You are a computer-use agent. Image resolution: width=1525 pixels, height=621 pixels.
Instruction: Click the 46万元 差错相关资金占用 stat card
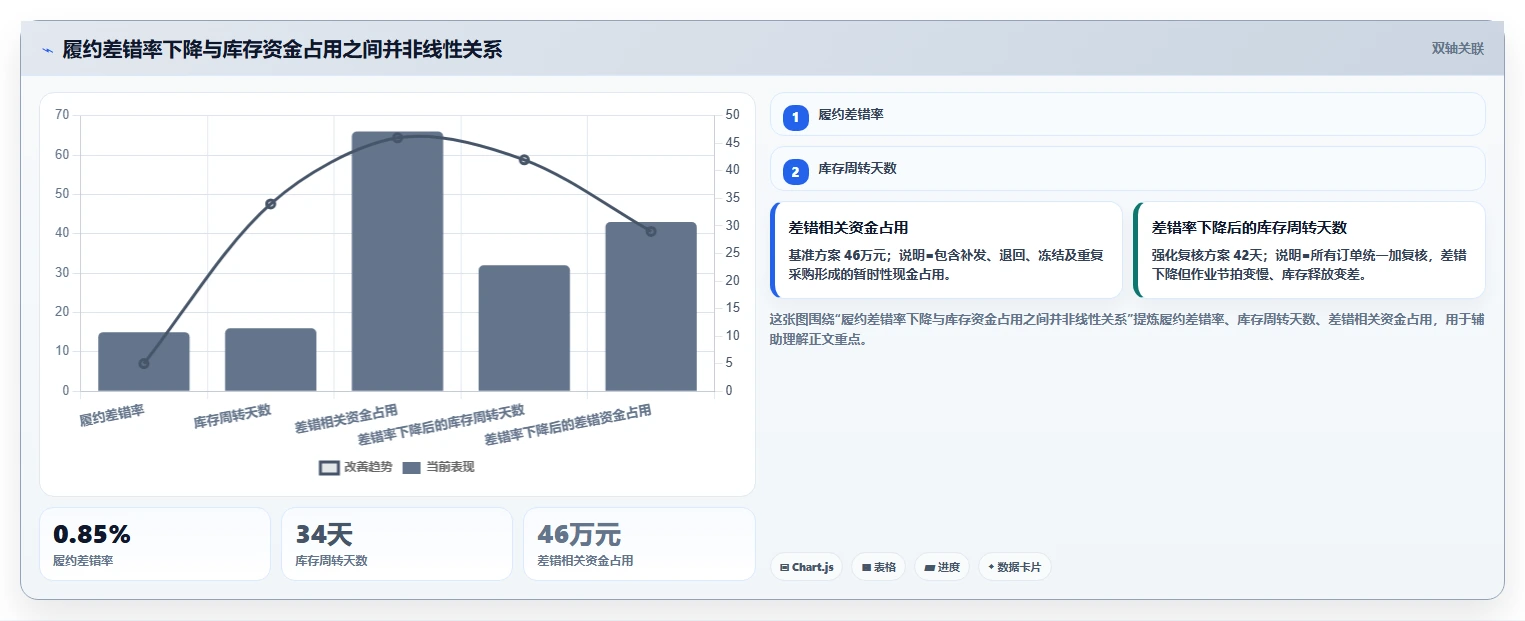point(639,544)
